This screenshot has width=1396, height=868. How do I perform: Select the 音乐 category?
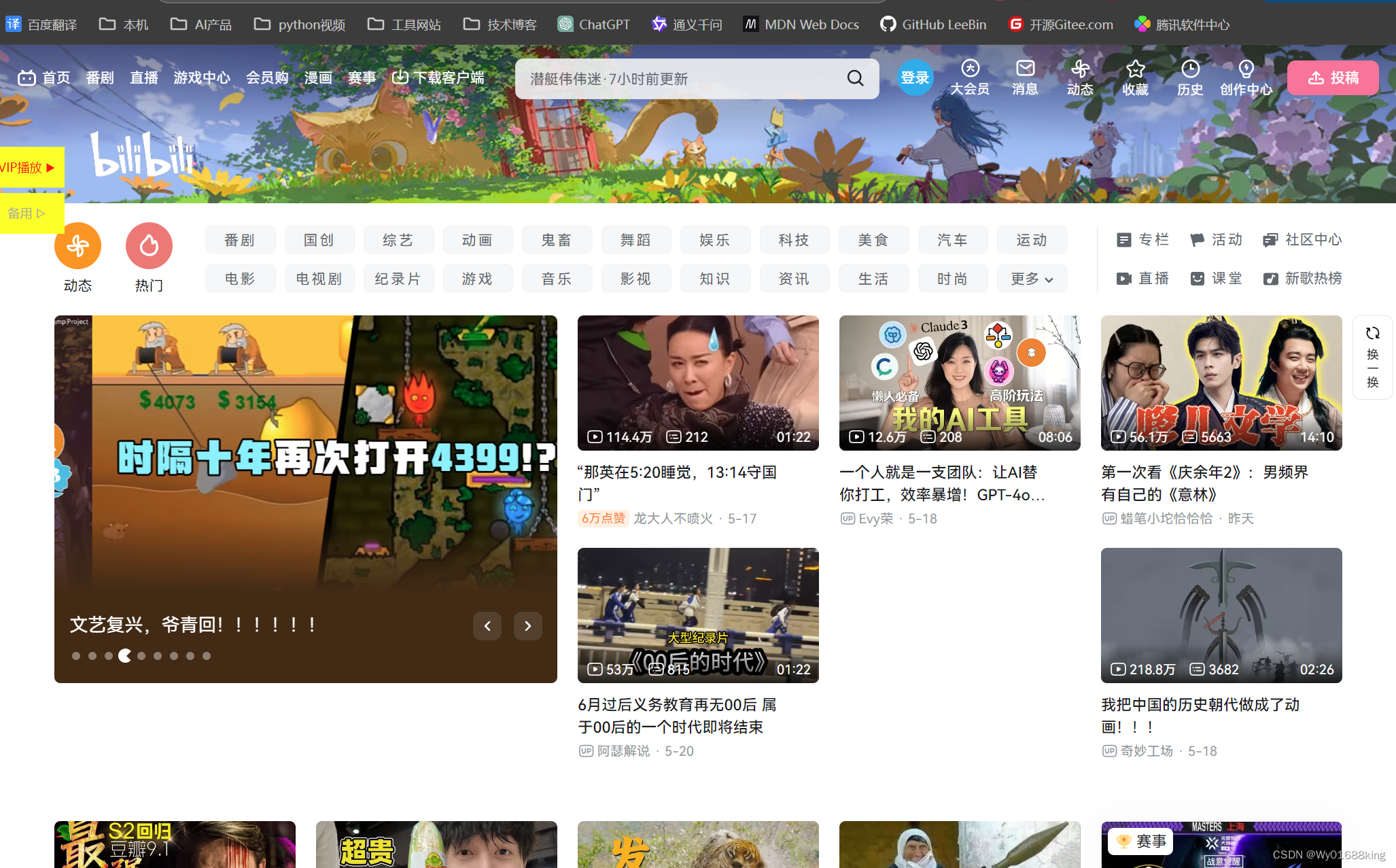coord(557,279)
